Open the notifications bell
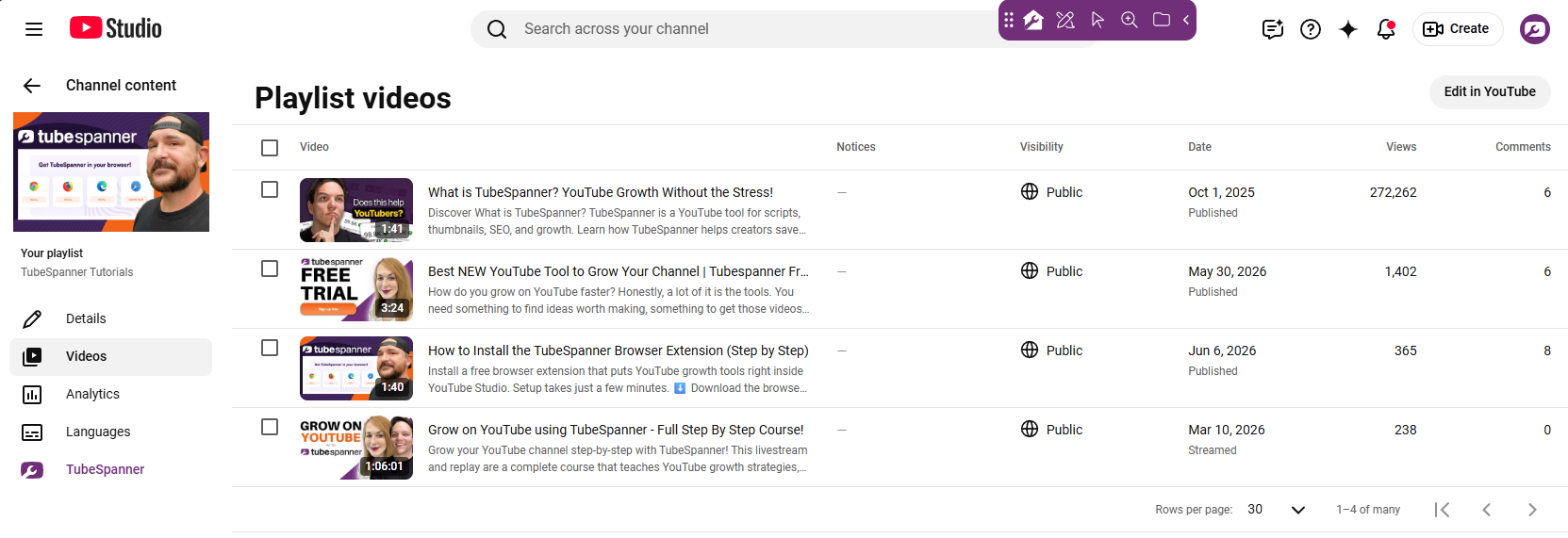Screen dimensions: 1568x538 tap(1386, 29)
